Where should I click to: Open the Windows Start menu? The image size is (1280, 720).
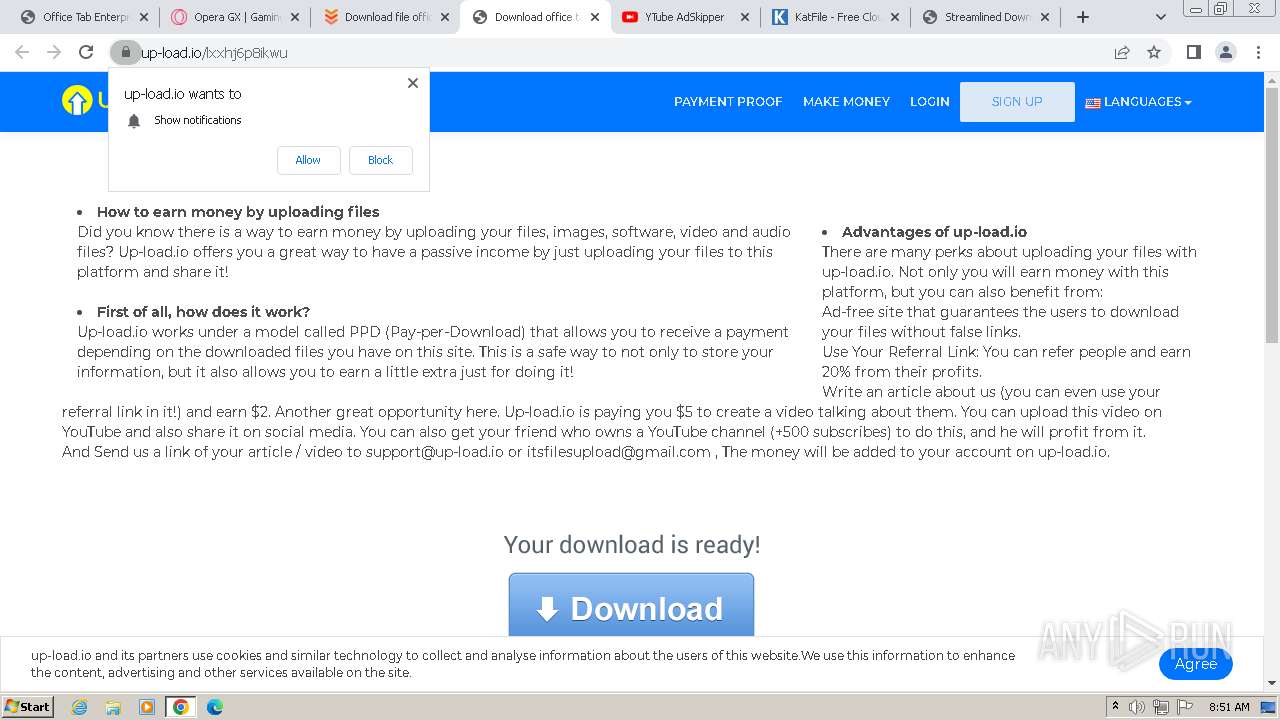(28, 706)
